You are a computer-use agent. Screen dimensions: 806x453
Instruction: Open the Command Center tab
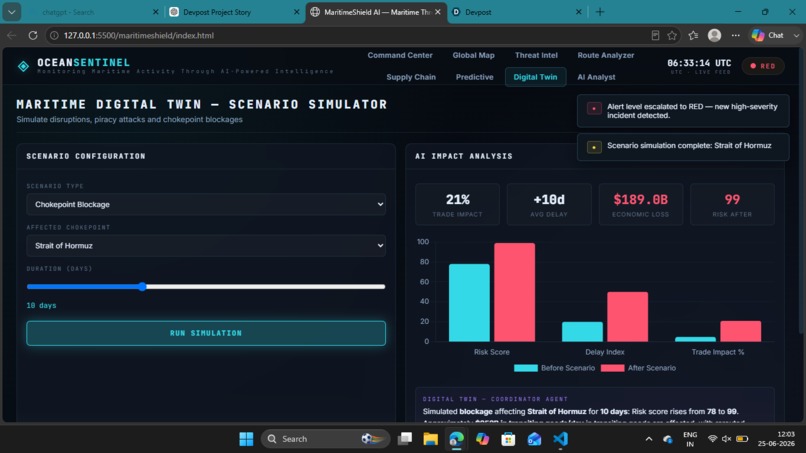click(x=400, y=55)
